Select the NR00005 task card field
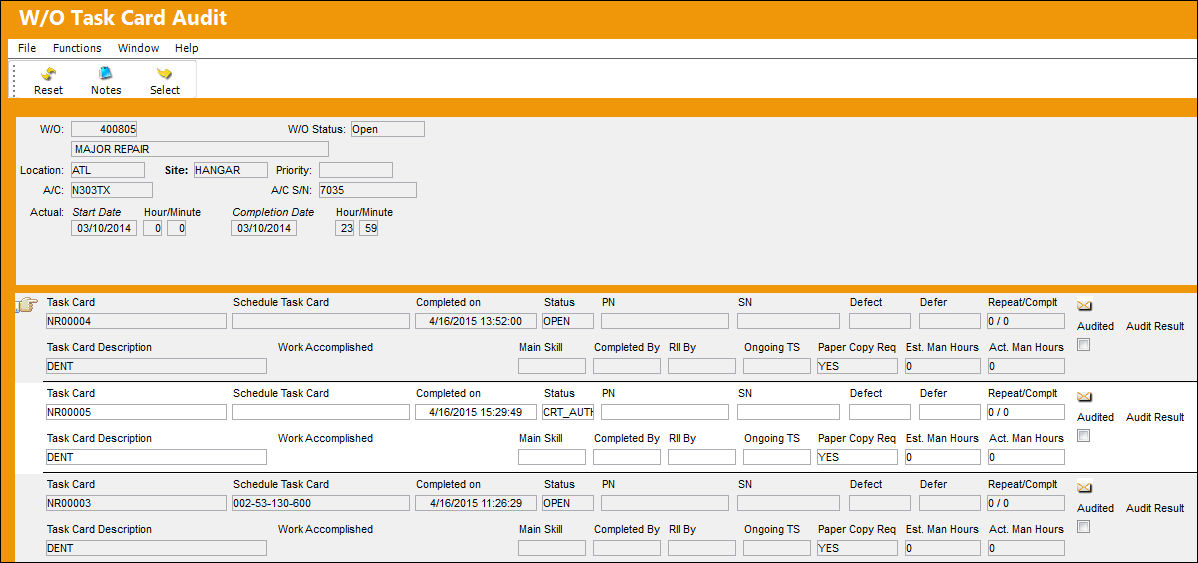The width and height of the screenshot is (1198, 563). coord(136,412)
